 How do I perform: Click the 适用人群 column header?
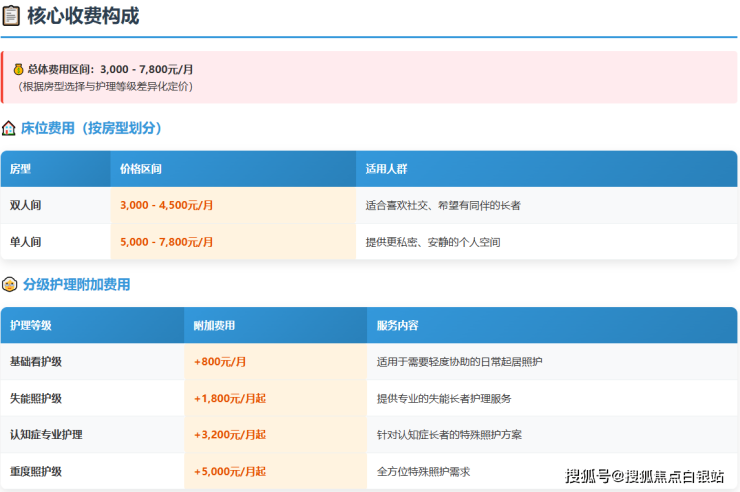coord(387,169)
